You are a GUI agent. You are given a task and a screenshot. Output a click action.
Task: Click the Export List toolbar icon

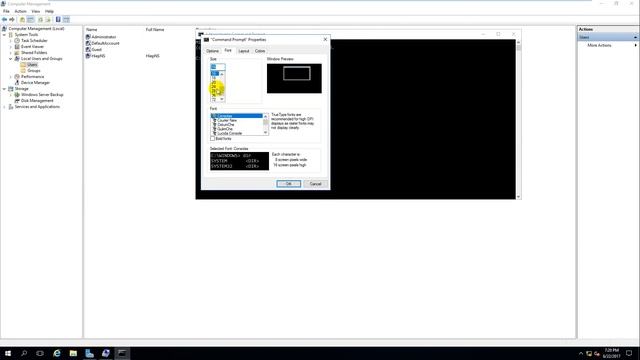point(48,20)
